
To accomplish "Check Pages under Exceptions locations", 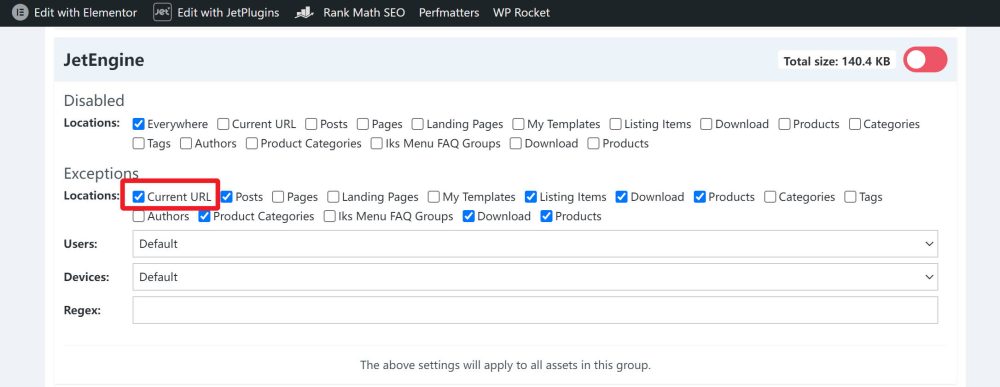I will pyautogui.click(x=278, y=197).
